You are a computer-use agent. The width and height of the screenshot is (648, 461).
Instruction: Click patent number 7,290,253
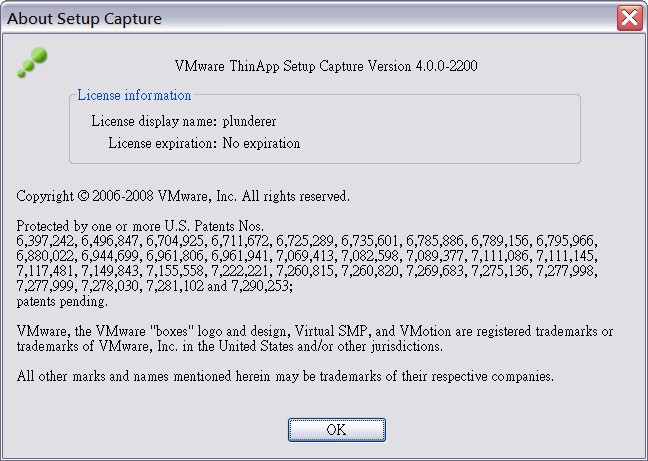pos(260,286)
